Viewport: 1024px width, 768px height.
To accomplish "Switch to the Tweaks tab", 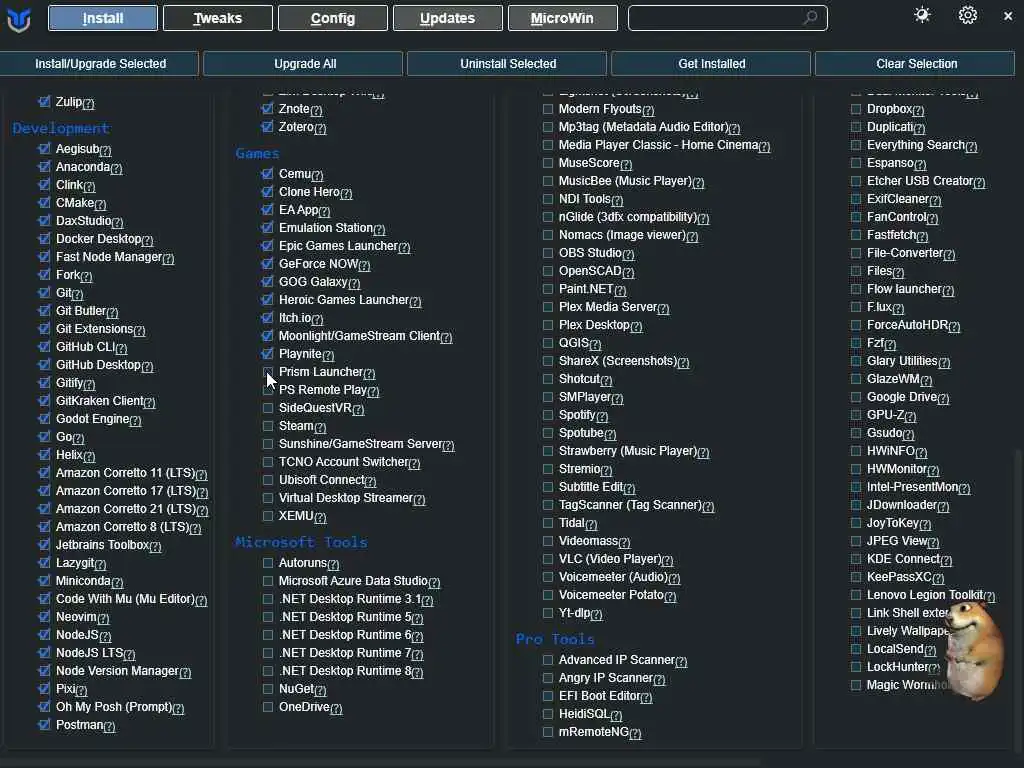I will coord(217,18).
